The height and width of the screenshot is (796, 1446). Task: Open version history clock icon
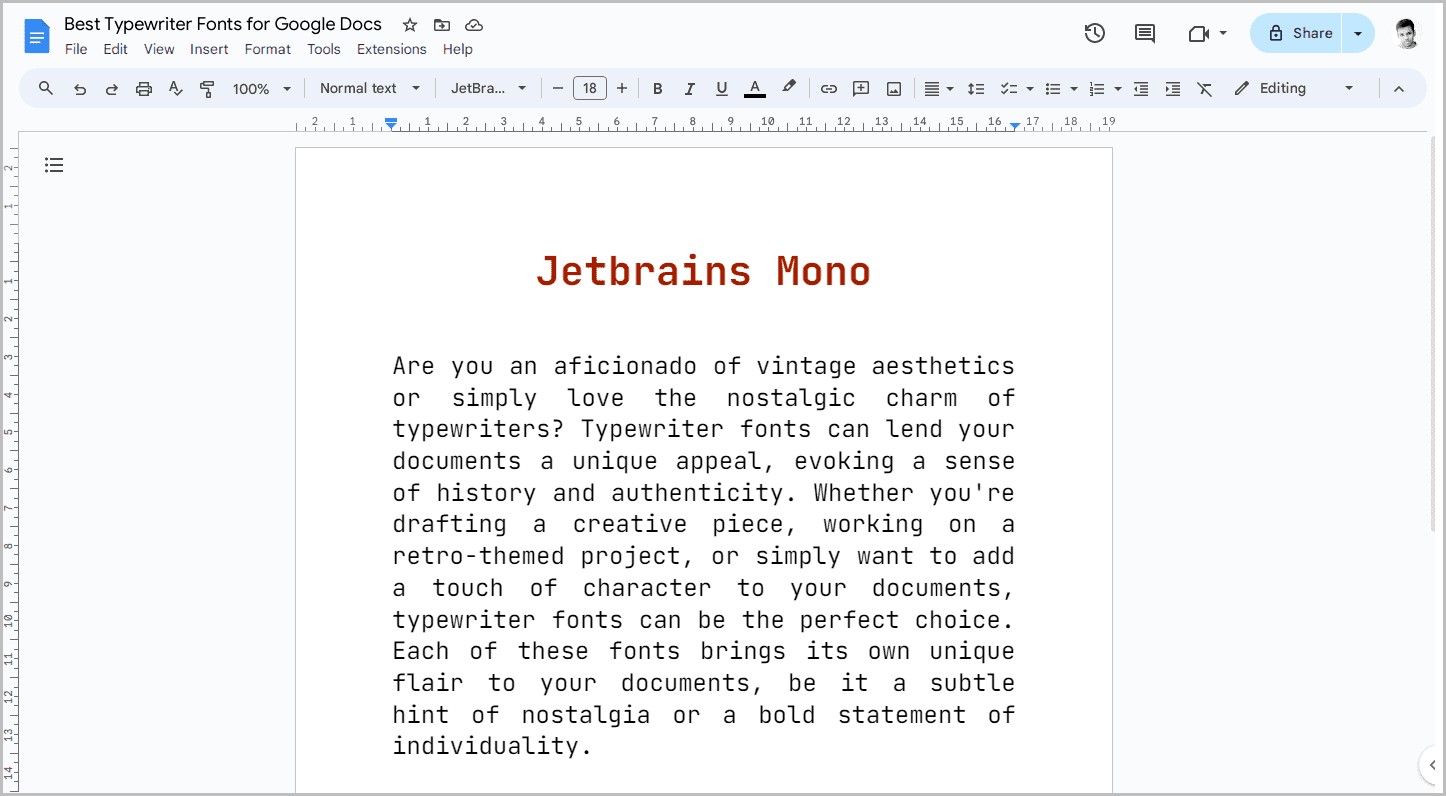point(1095,33)
